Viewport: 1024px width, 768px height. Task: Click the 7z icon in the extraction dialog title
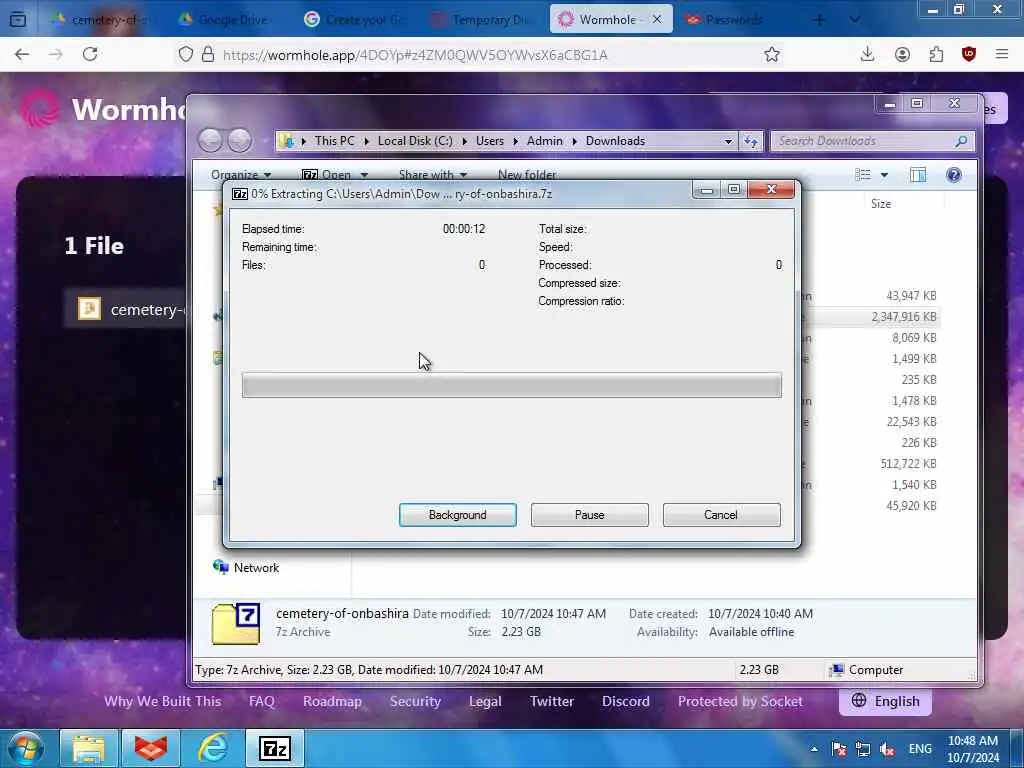[240, 194]
